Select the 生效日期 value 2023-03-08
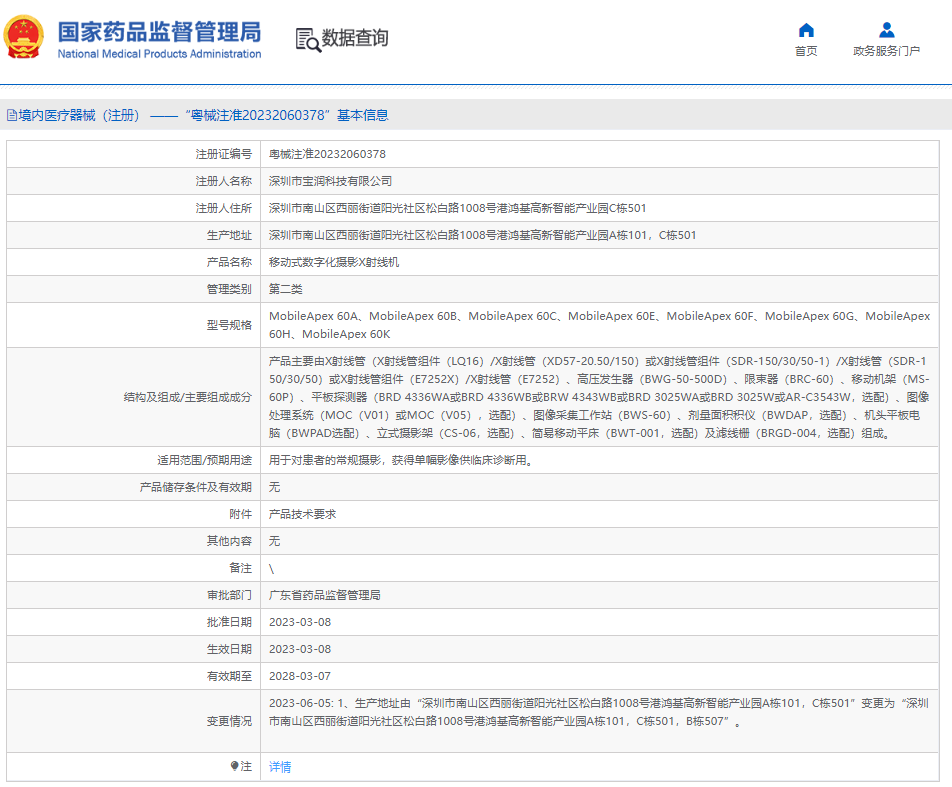Screen dimensions: 952x787 click(300, 649)
